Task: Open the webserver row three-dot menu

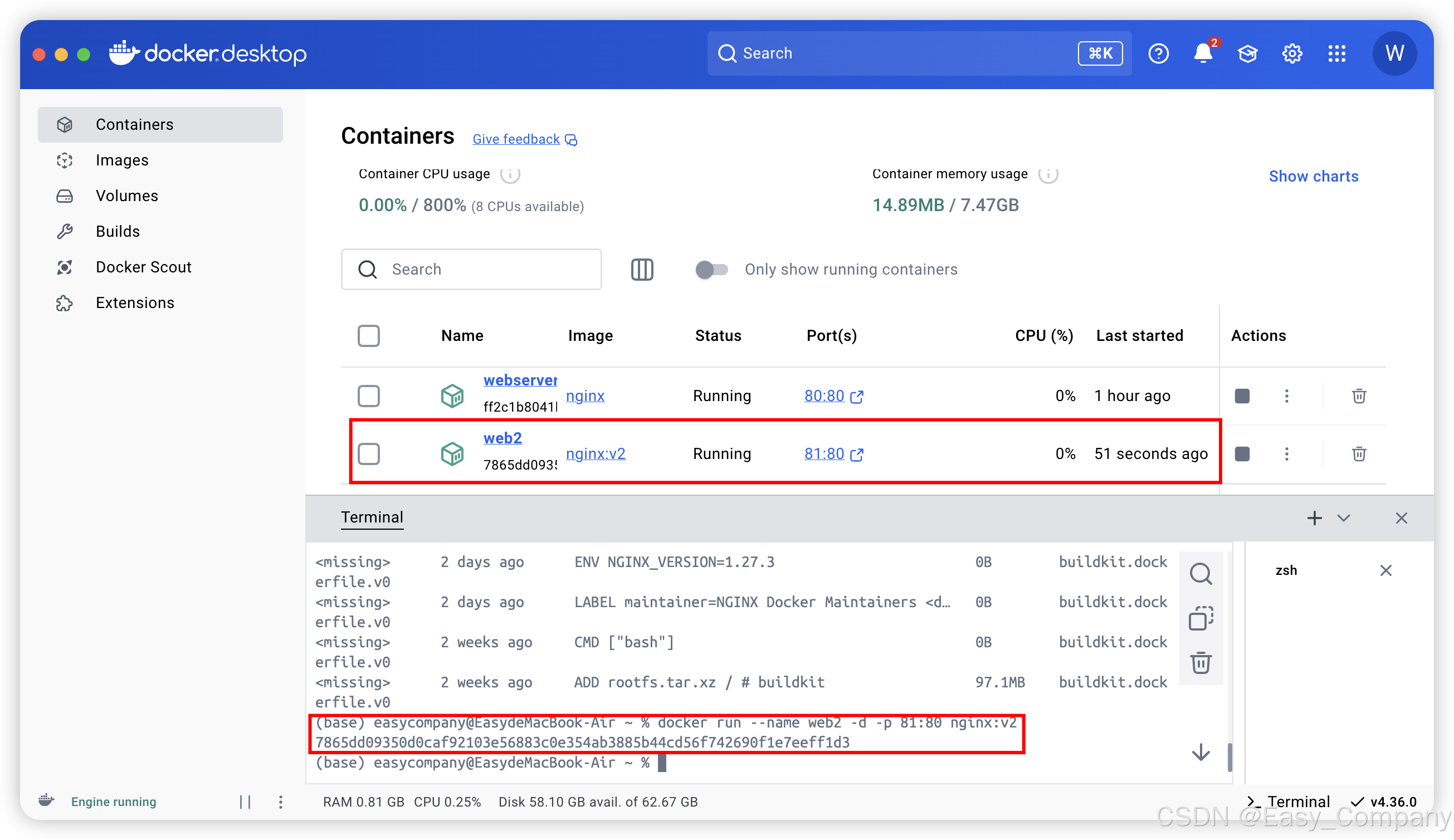Action: click(x=1287, y=395)
